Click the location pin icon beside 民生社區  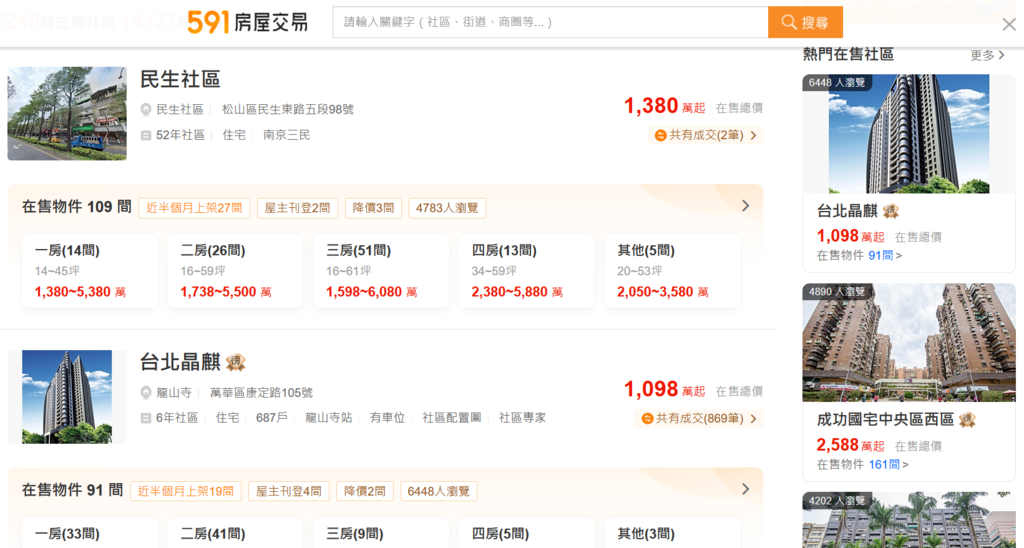[x=146, y=110]
